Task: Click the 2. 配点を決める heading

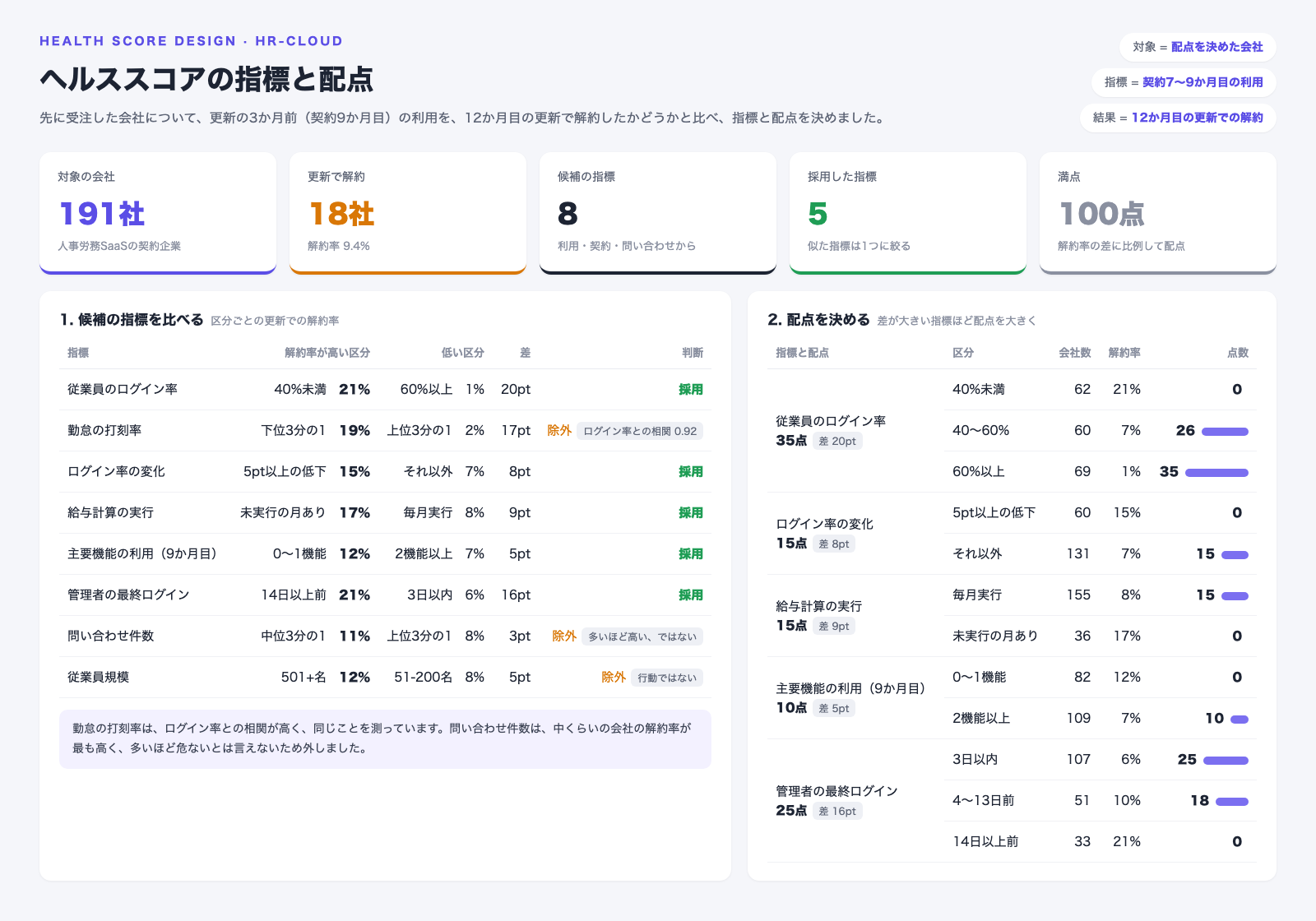Action: (x=818, y=320)
